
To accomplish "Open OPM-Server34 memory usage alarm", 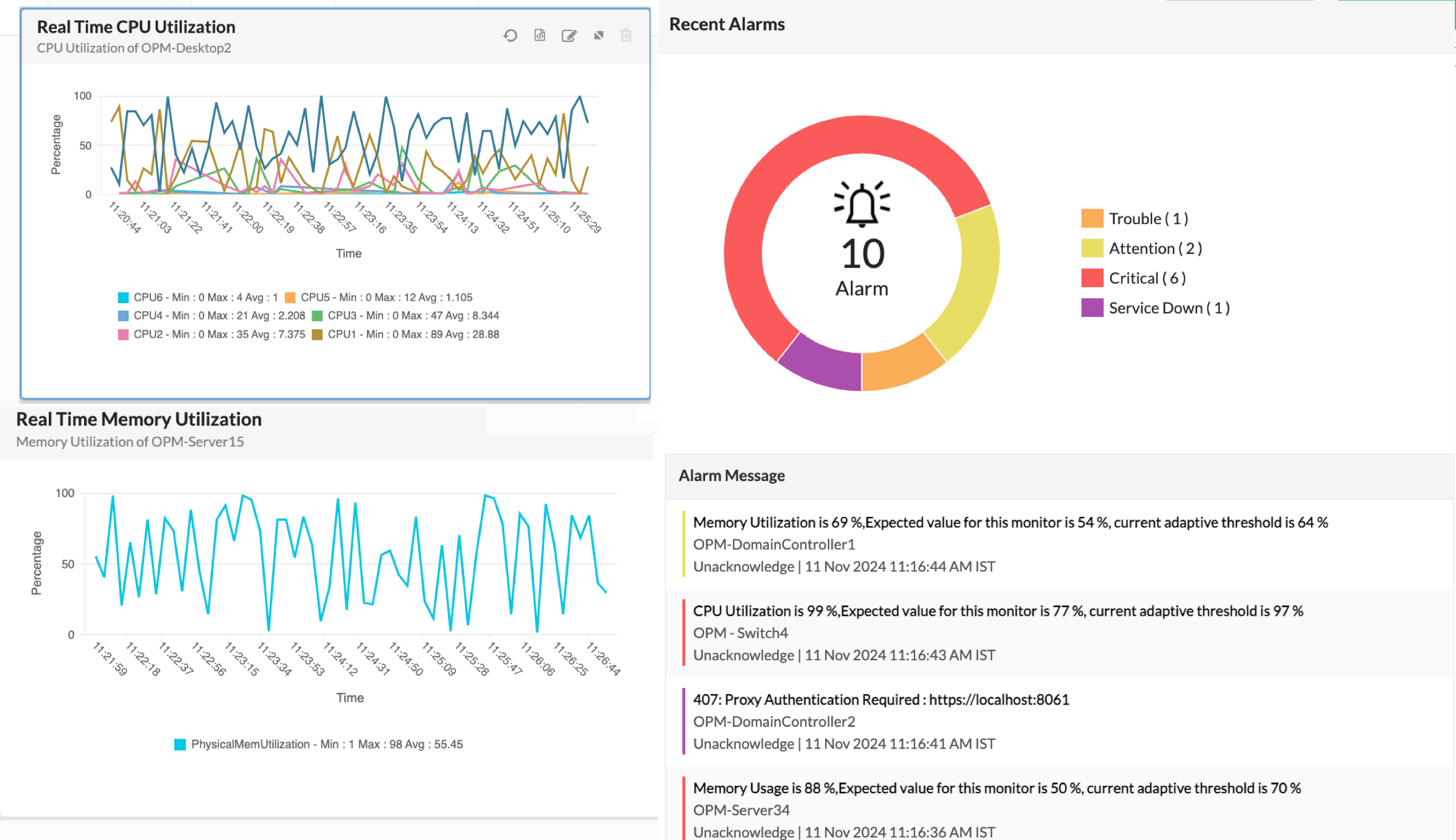I will pyautogui.click(x=996, y=789).
